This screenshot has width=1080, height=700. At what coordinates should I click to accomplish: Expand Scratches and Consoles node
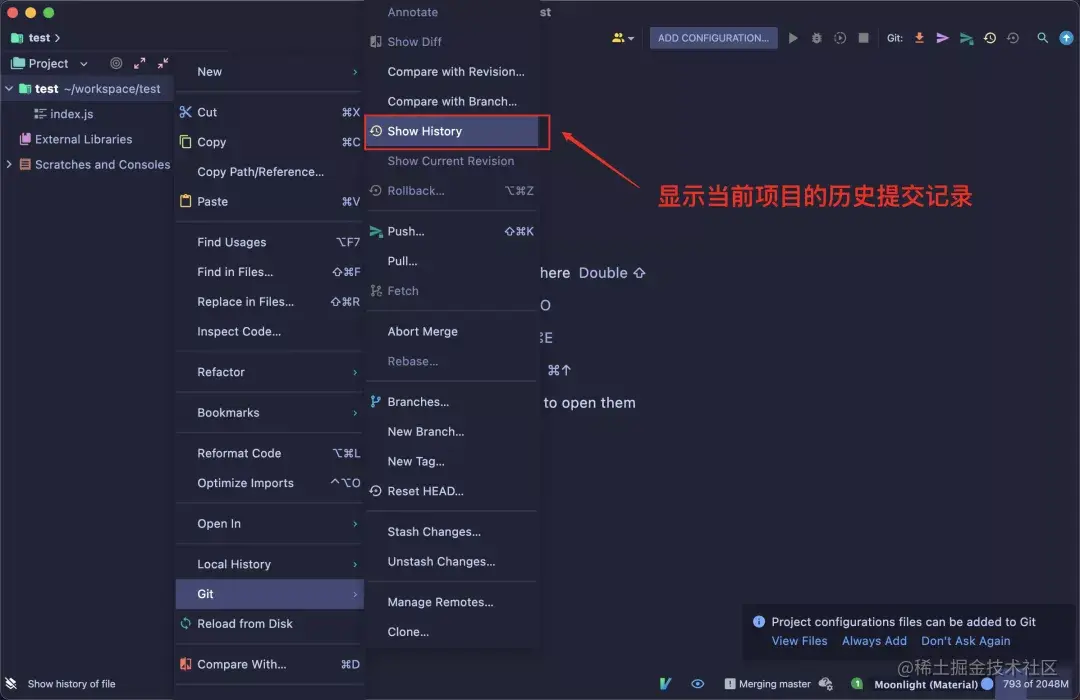(8, 164)
